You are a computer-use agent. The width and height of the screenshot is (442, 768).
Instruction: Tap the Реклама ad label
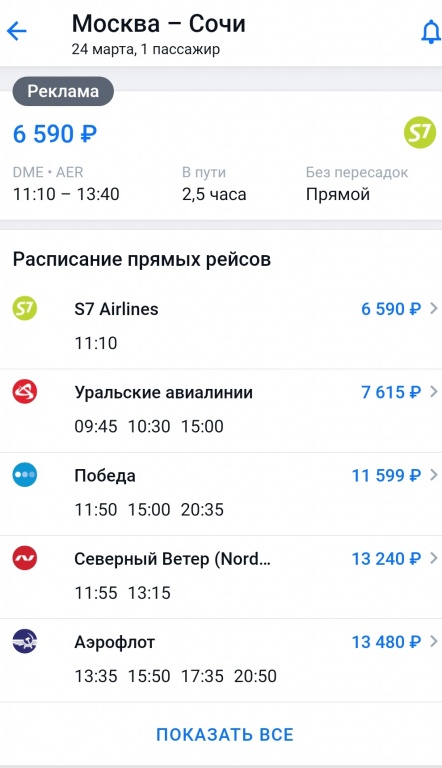[x=63, y=91]
